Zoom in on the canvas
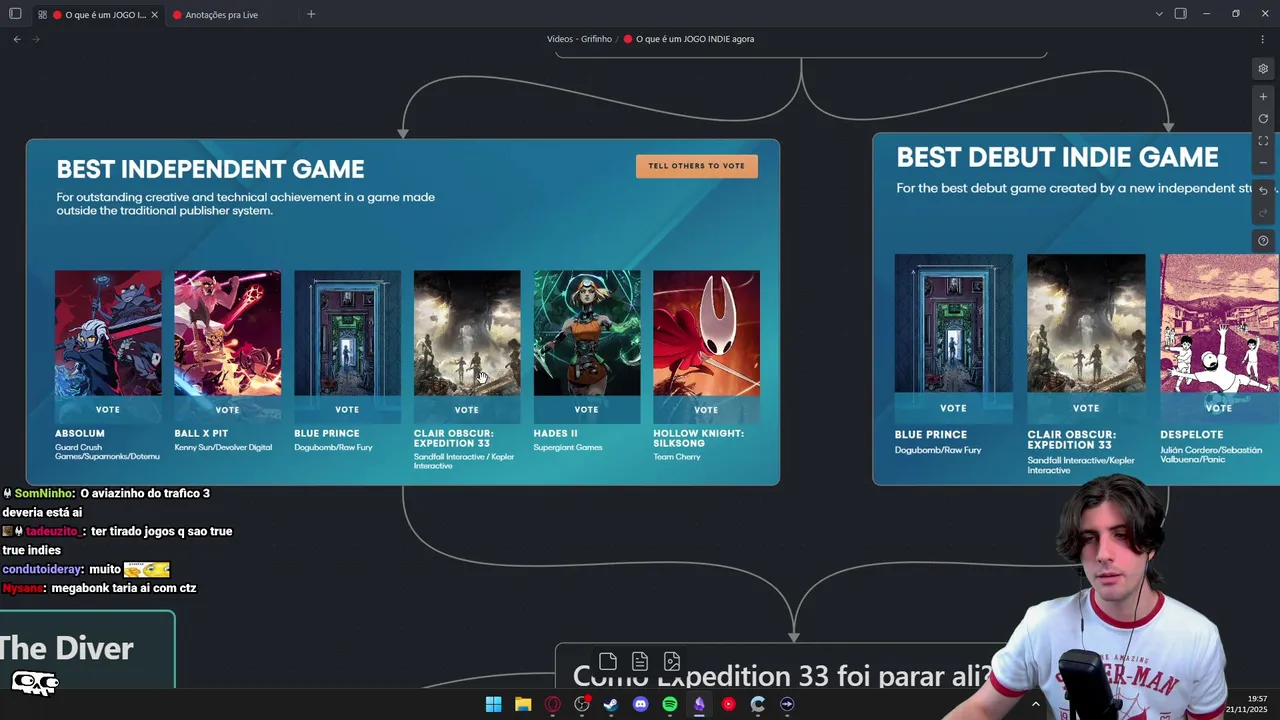Image resolution: width=1280 pixels, height=720 pixels. [x=1263, y=97]
